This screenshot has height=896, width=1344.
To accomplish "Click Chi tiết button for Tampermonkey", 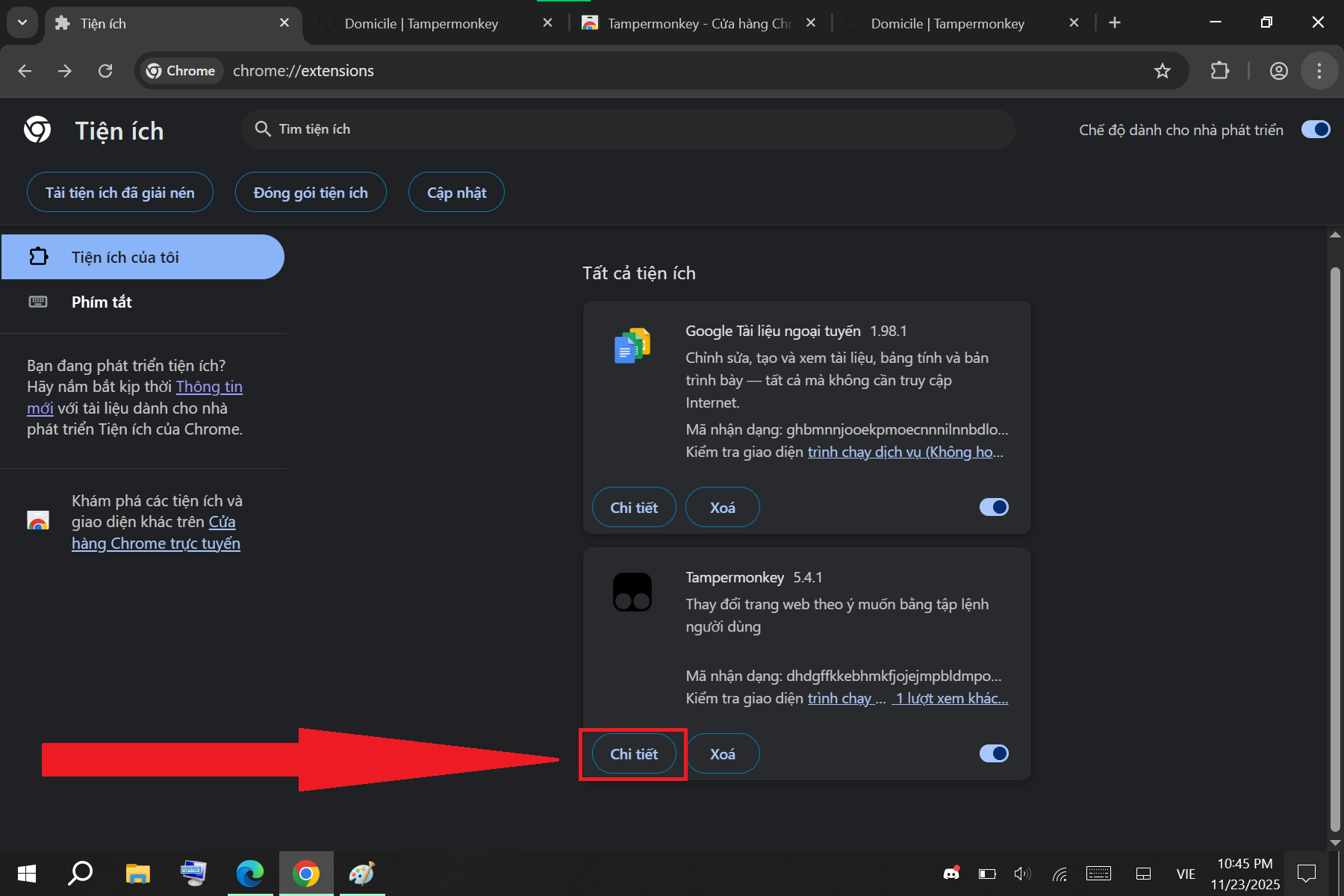I will [634, 754].
